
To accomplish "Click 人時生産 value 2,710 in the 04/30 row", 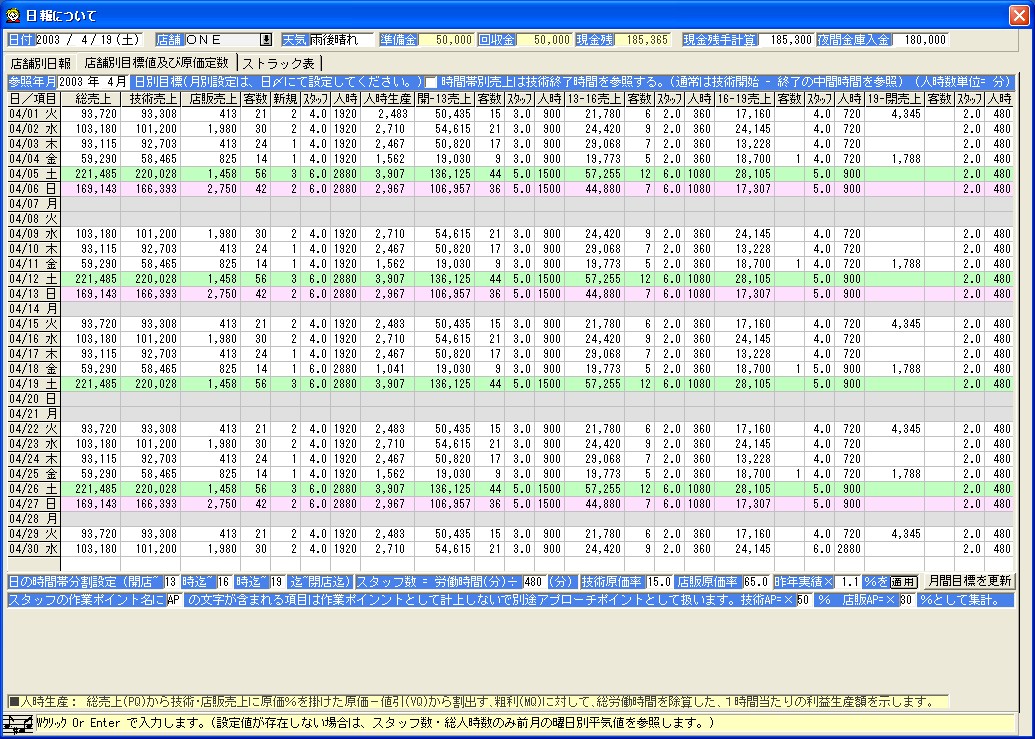I will (387, 549).
